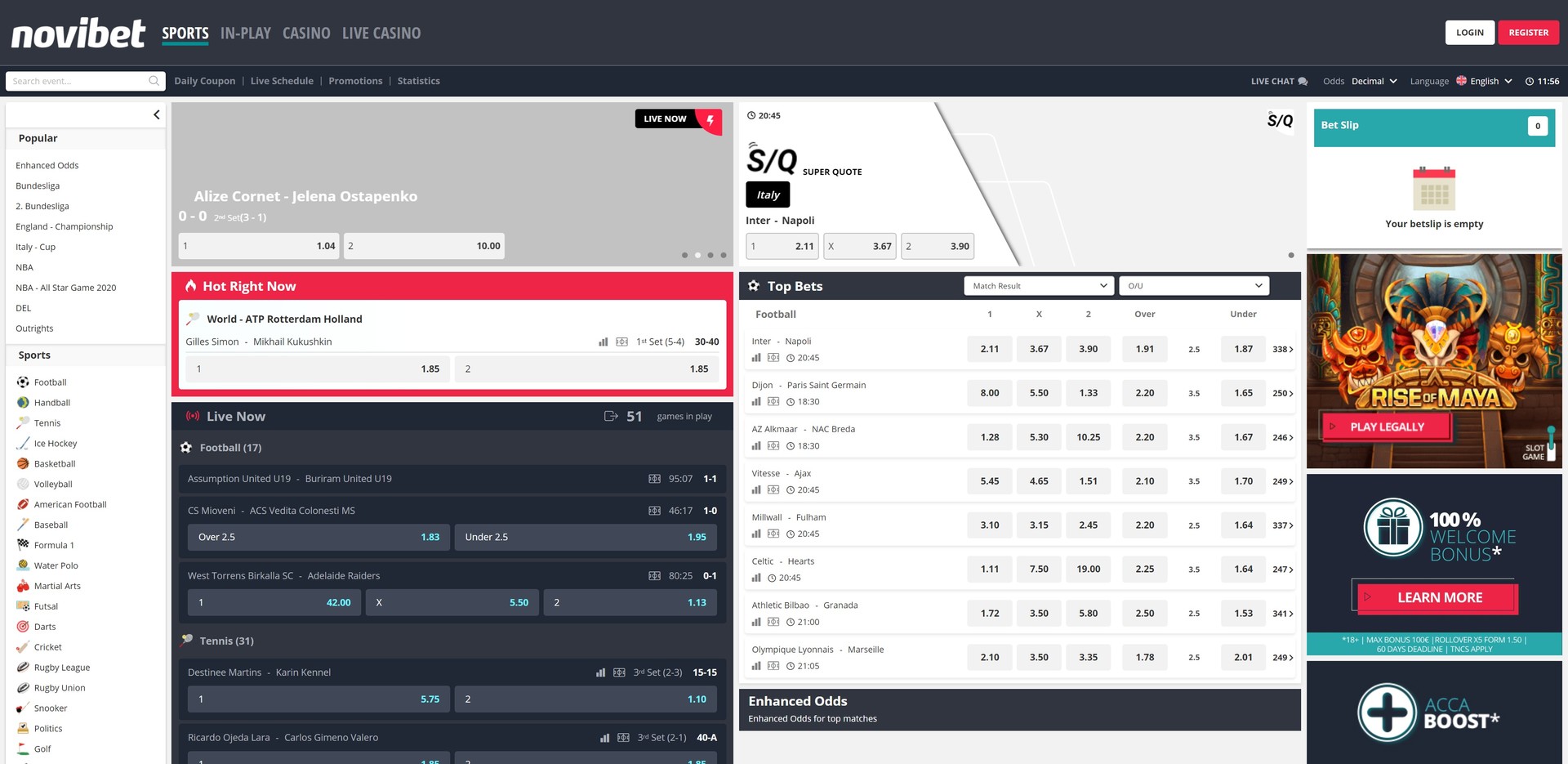Open the Live Schedule menu item
This screenshot has width=1568, height=764.
(x=282, y=81)
